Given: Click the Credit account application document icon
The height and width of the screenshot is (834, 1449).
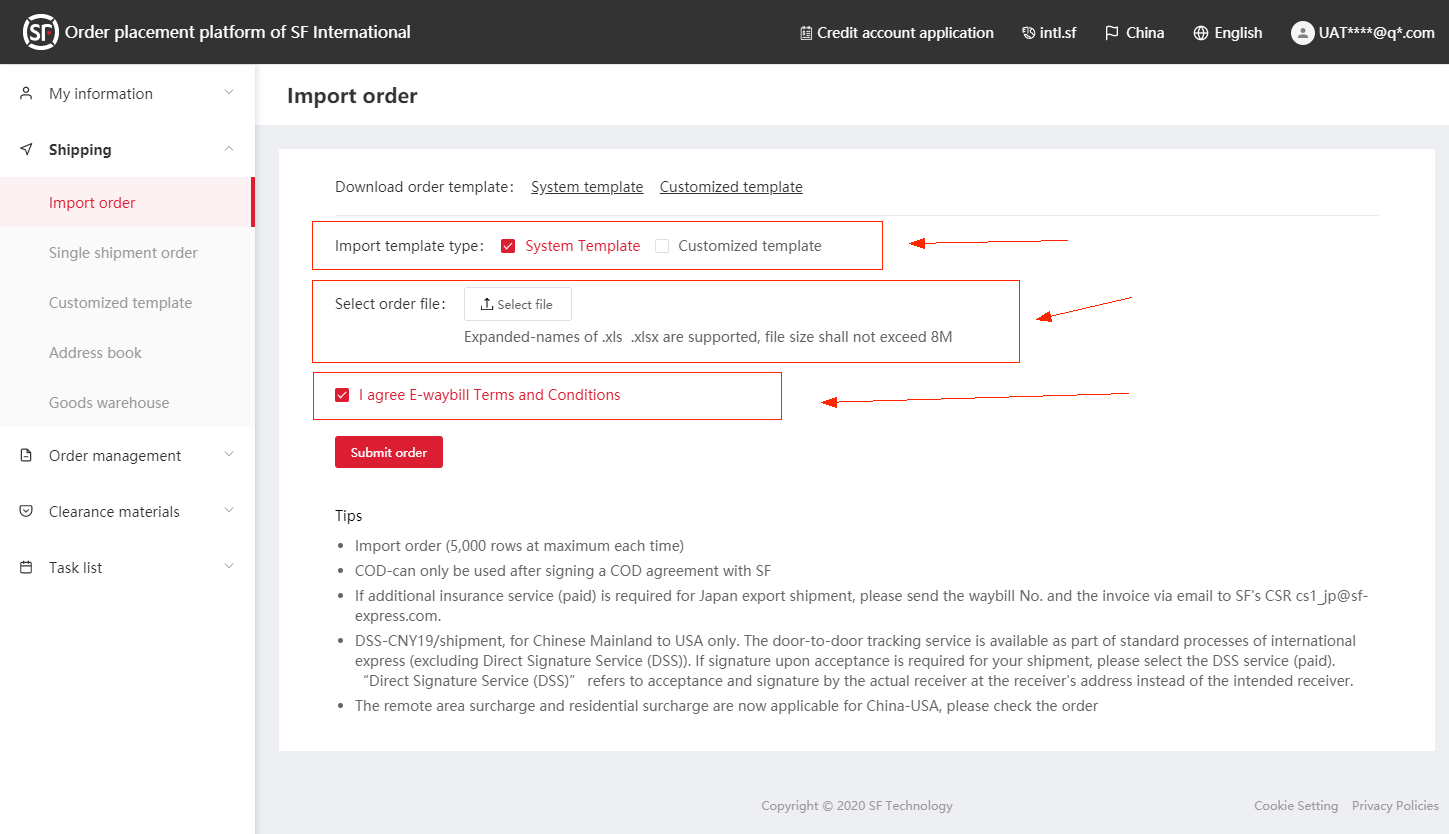Looking at the screenshot, I should click(806, 33).
